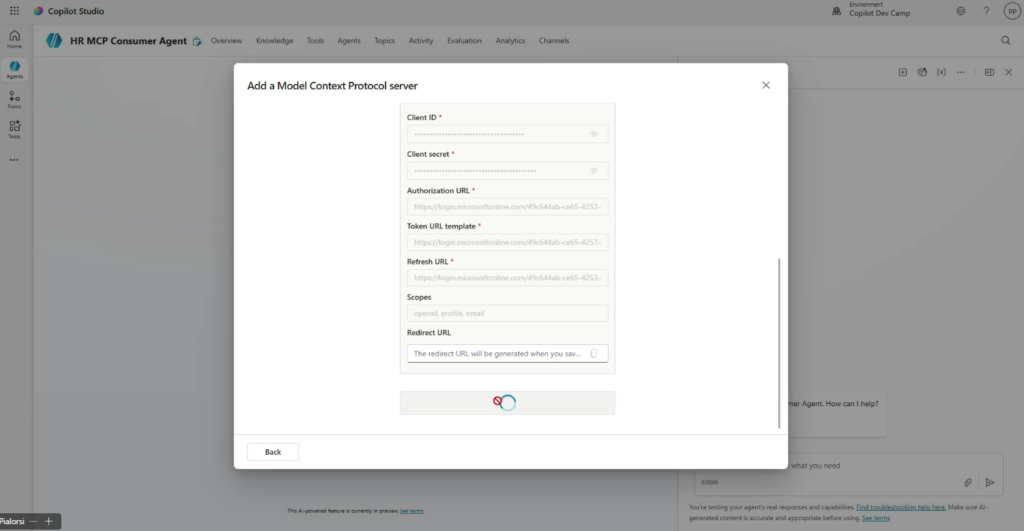The image size is (1024, 531).
Task: Open Find troubleshooting help here link
Action: click(x=901, y=507)
